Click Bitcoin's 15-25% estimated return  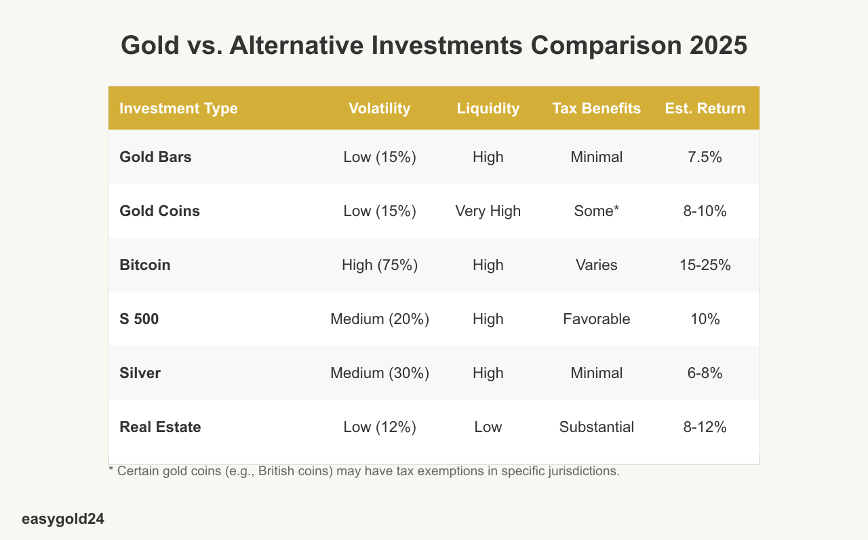tap(705, 265)
